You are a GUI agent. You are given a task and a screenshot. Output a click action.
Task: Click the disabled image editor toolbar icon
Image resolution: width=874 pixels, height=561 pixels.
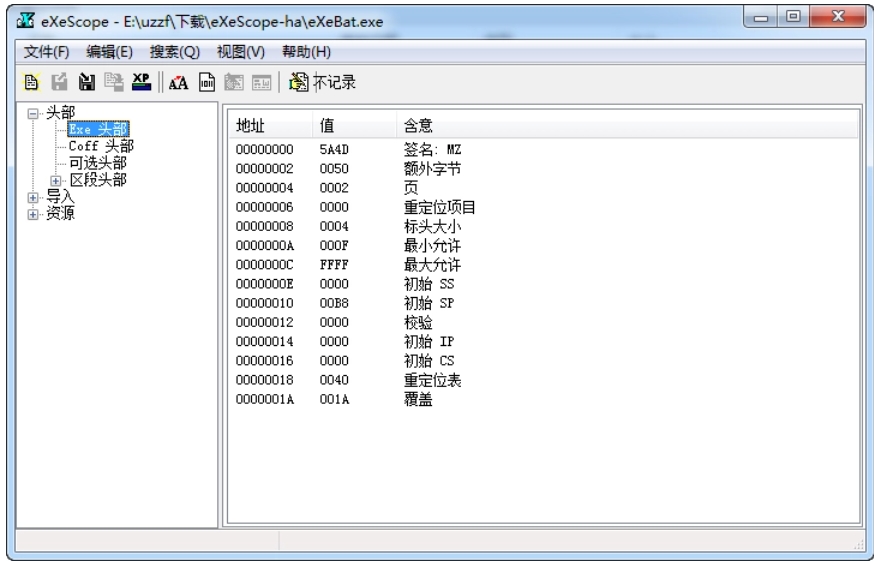234,83
